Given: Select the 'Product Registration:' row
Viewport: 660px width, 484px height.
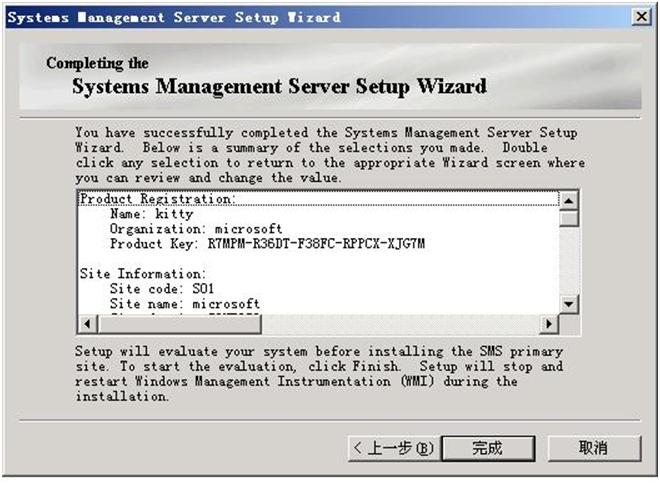Looking at the screenshot, I should 319,199.
